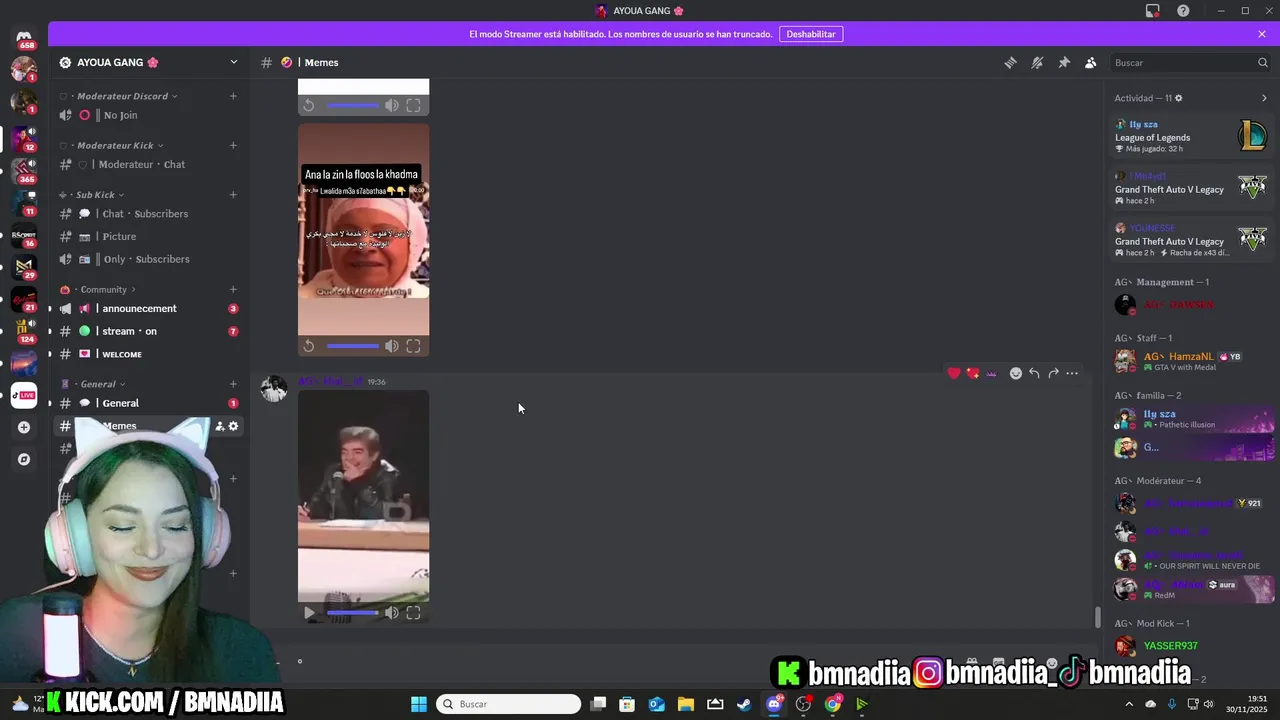The height and width of the screenshot is (720, 1280).
Task: Click Add a Server plus icon
Action: (x=24, y=427)
